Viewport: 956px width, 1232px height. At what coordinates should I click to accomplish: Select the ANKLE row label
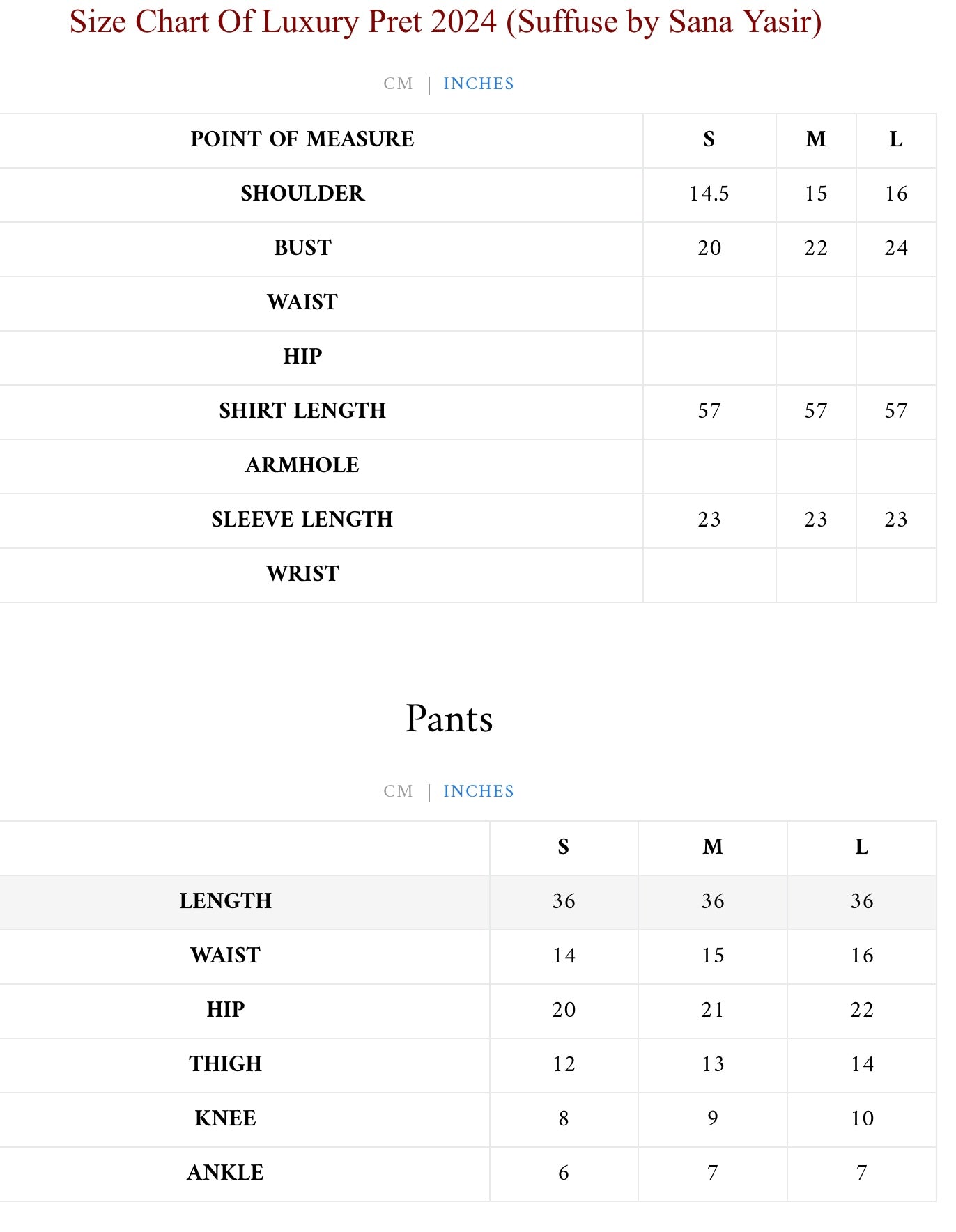(225, 1173)
